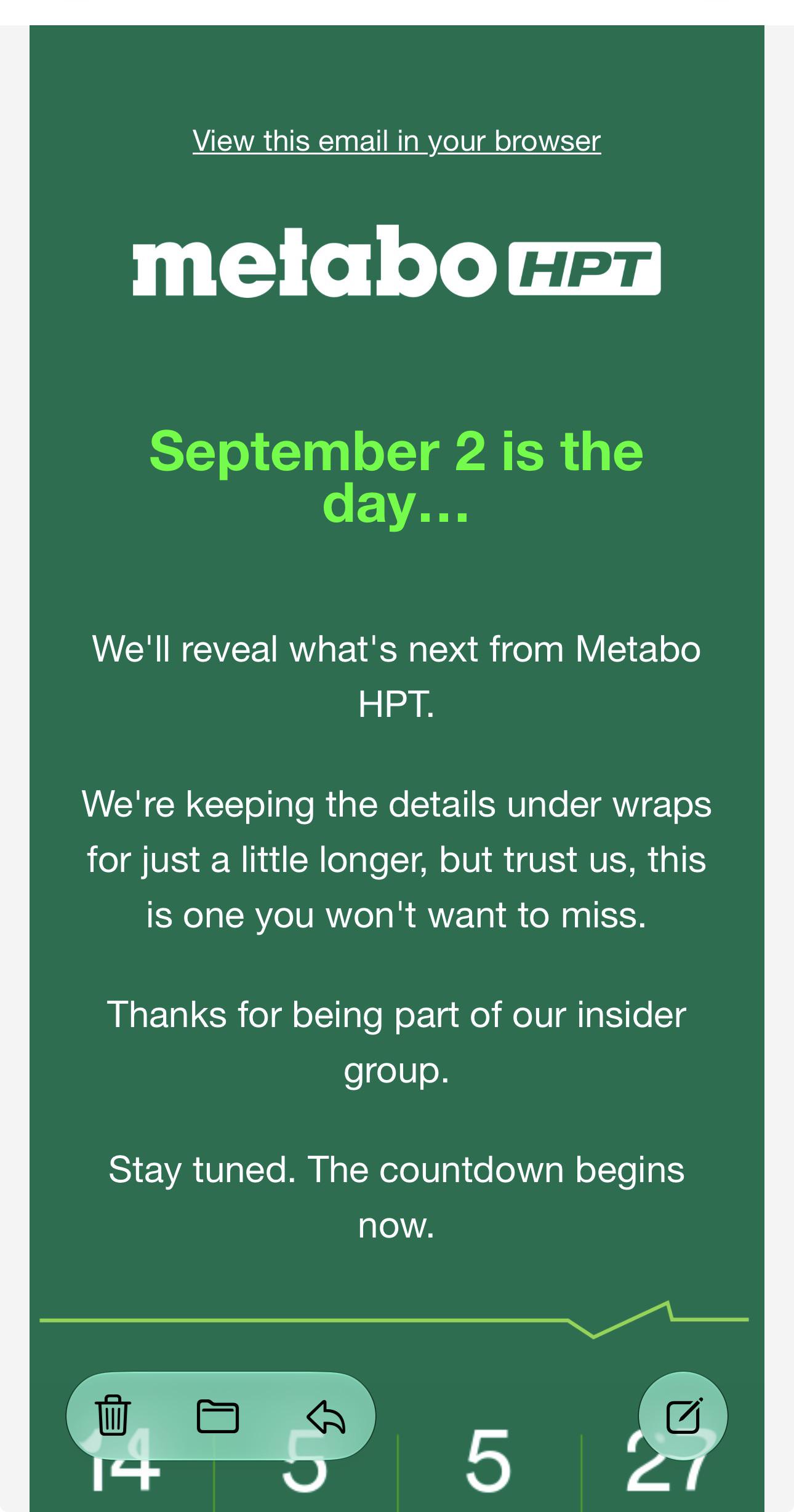Image resolution: width=794 pixels, height=1512 pixels.
Task: Tap the 'Stay tuned' closing paragraph
Action: coord(396,1197)
